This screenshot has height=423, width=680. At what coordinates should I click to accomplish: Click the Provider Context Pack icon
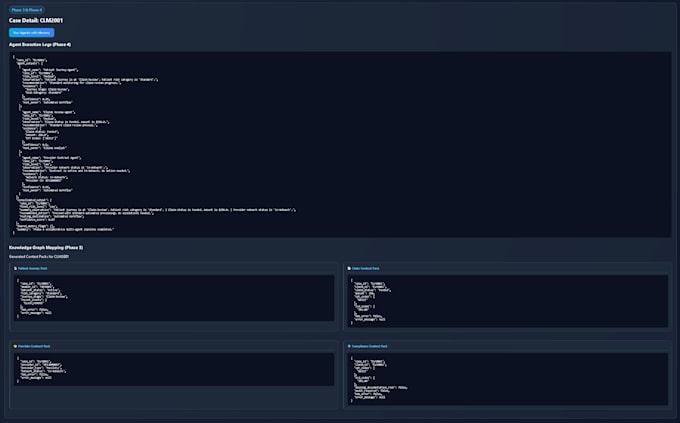coord(15,346)
